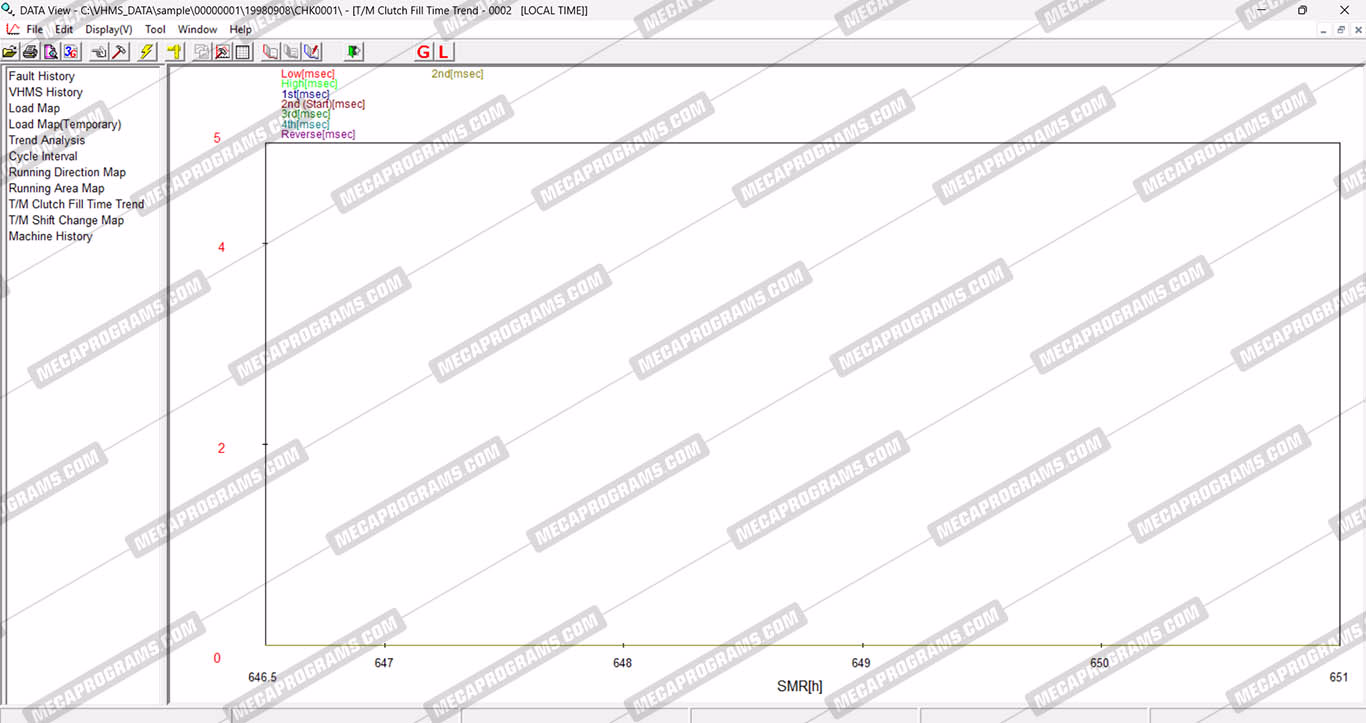Click the red L toolbar button
1366x723 pixels.
tap(443, 52)
